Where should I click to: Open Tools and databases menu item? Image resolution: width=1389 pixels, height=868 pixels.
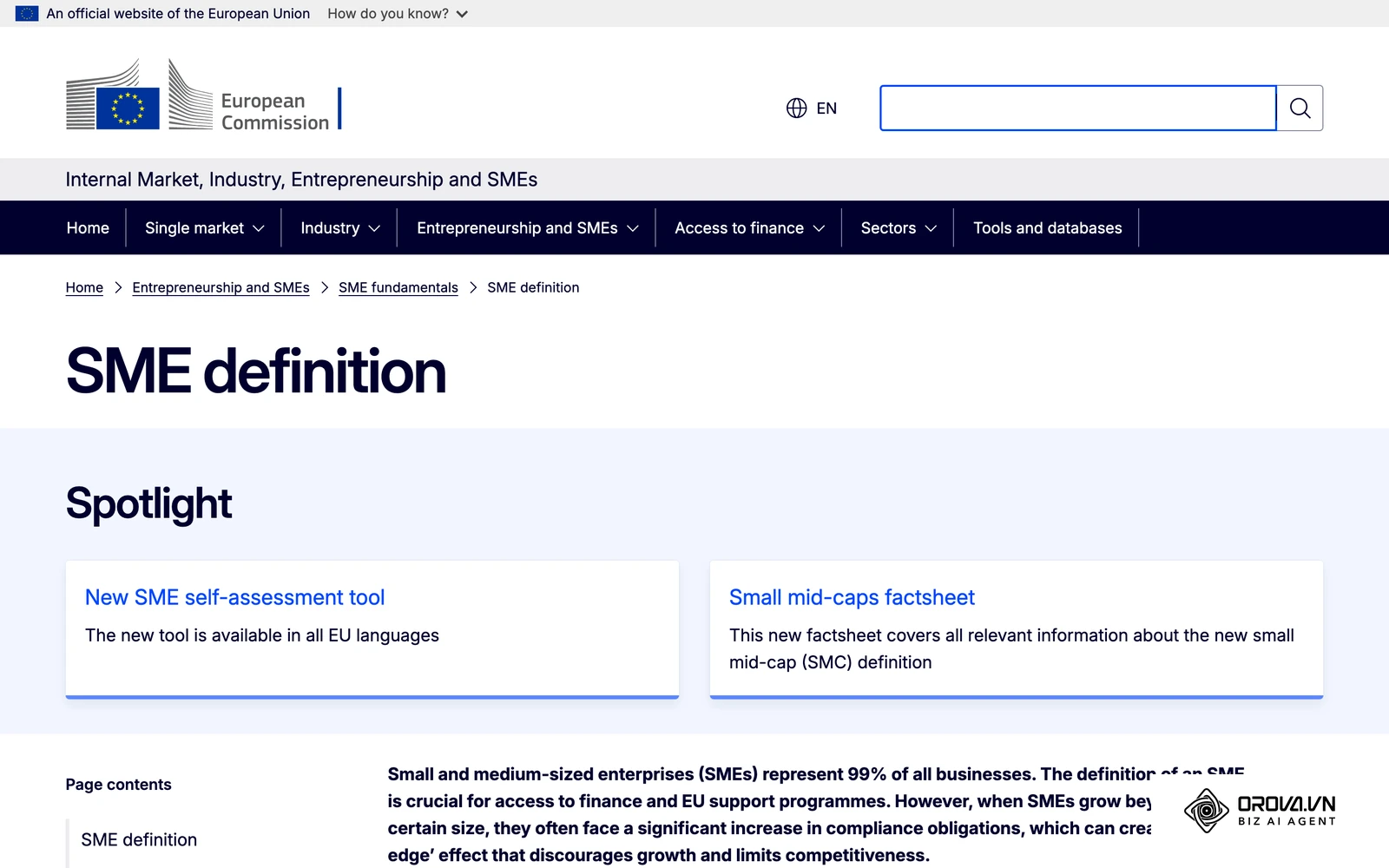tap(1047, 227)
